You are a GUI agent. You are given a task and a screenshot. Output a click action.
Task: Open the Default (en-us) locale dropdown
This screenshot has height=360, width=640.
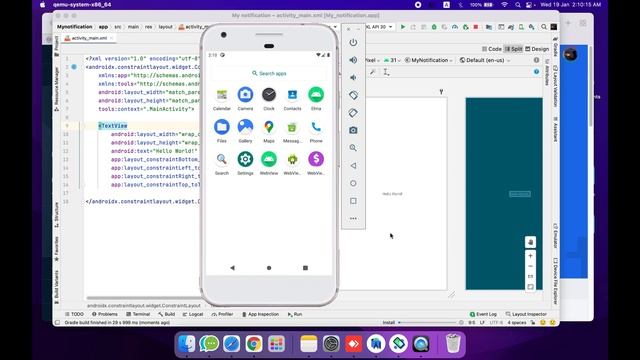[x=485, y=60]
